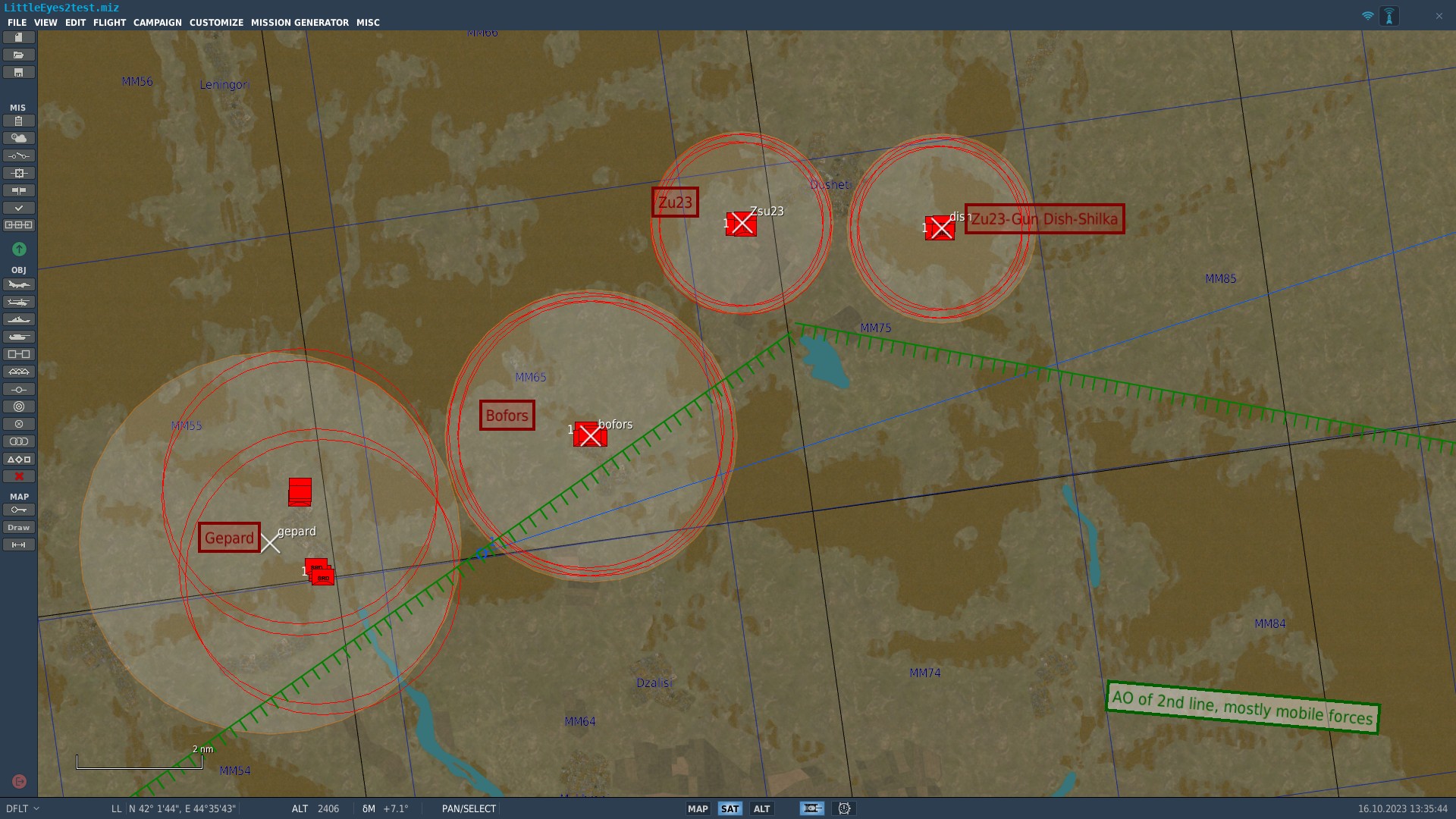Click the Draw button in sidebar
Screen dimensions: 1456x819
pyautogui.click(x=18, y=527)
